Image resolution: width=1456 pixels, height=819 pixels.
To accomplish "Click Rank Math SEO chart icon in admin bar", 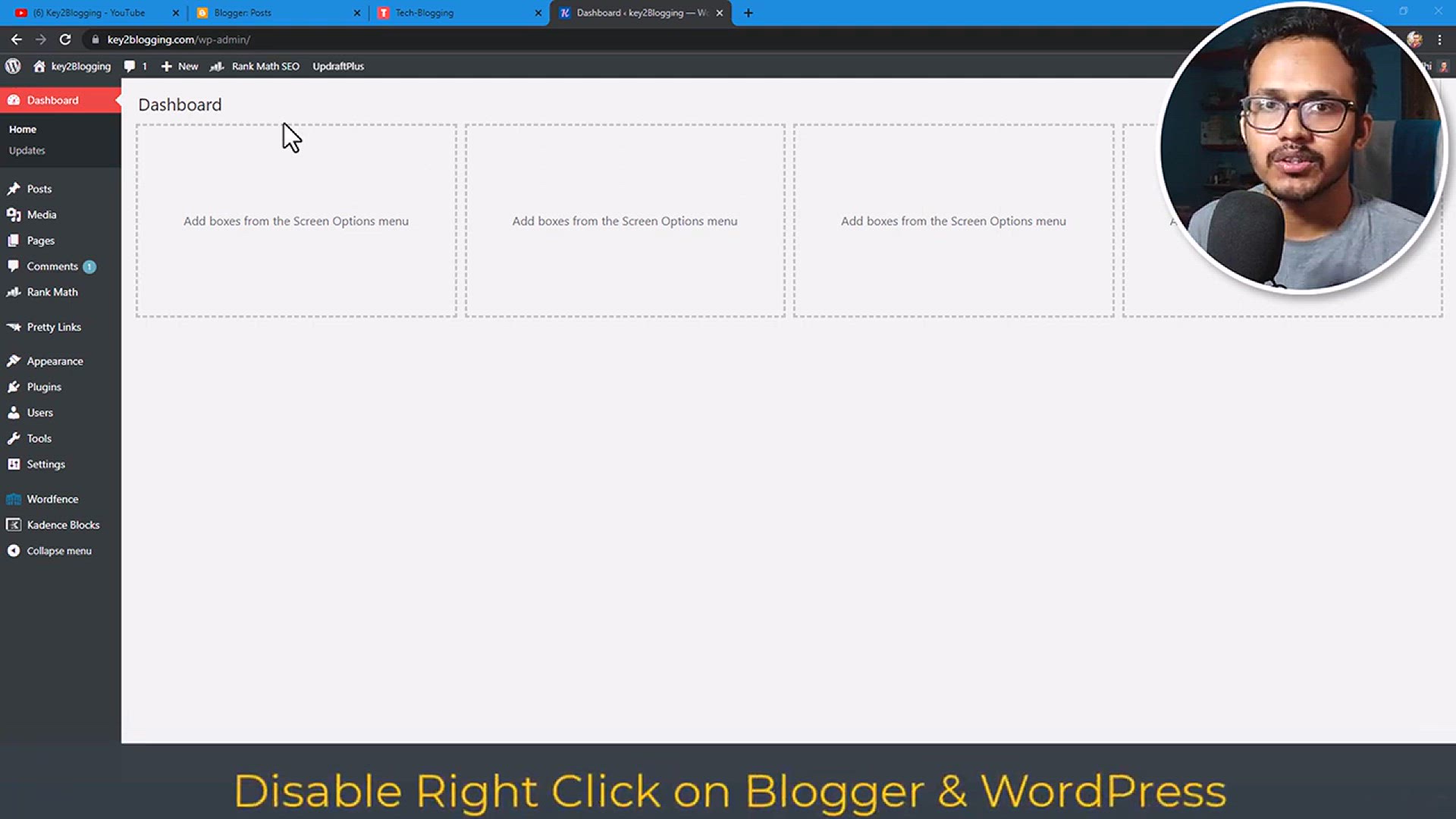I will tap(217, 66).
